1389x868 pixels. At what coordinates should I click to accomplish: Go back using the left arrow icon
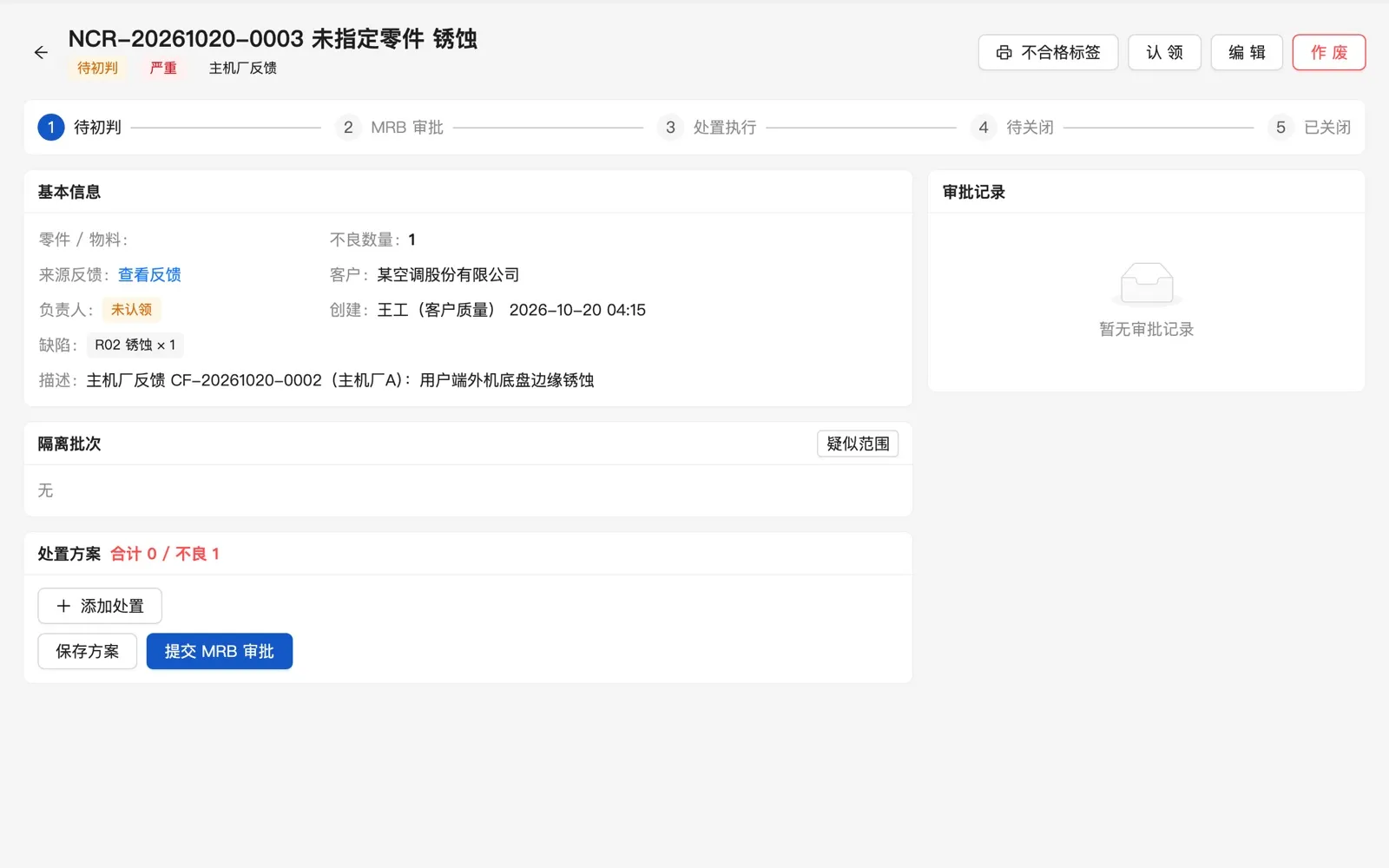(41, 52)
